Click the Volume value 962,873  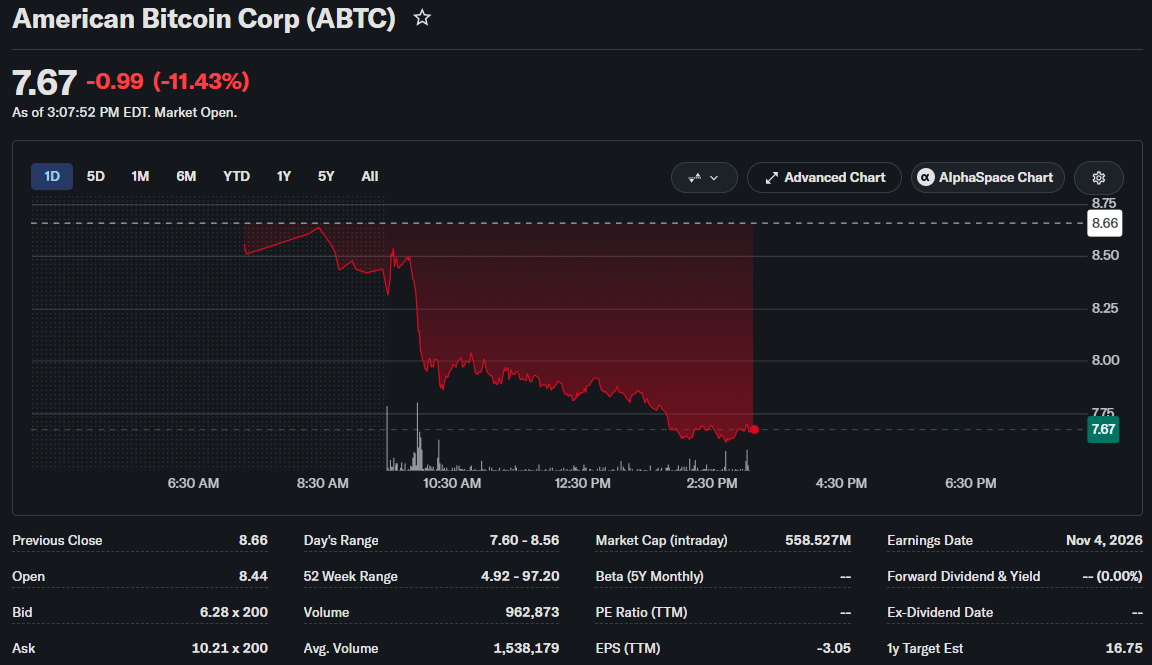(532, 612)
